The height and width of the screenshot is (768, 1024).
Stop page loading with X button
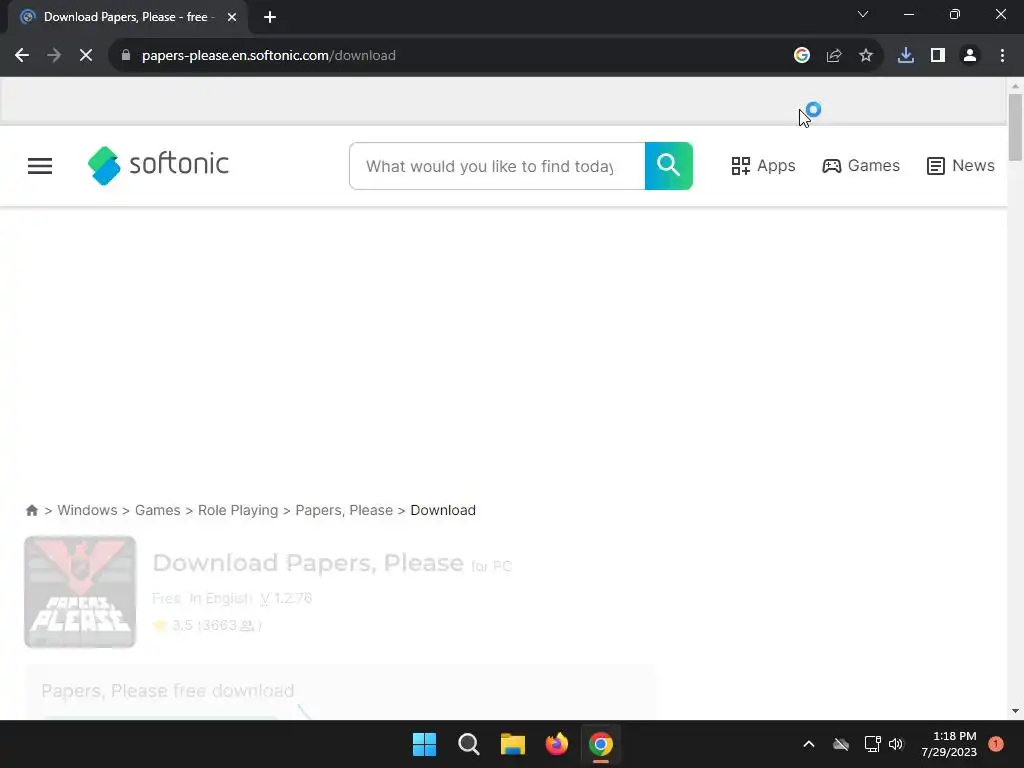86,56
